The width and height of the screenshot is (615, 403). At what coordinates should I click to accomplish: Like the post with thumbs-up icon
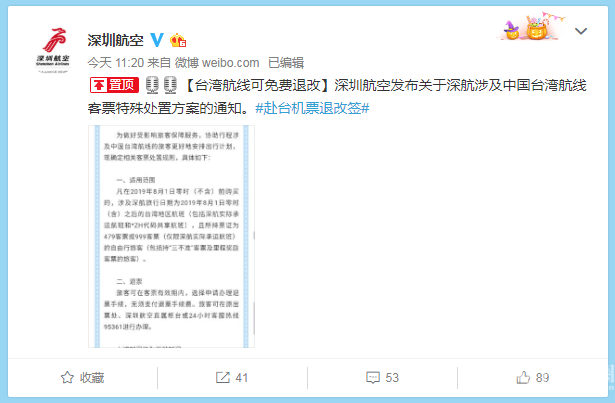pos(523,377)
